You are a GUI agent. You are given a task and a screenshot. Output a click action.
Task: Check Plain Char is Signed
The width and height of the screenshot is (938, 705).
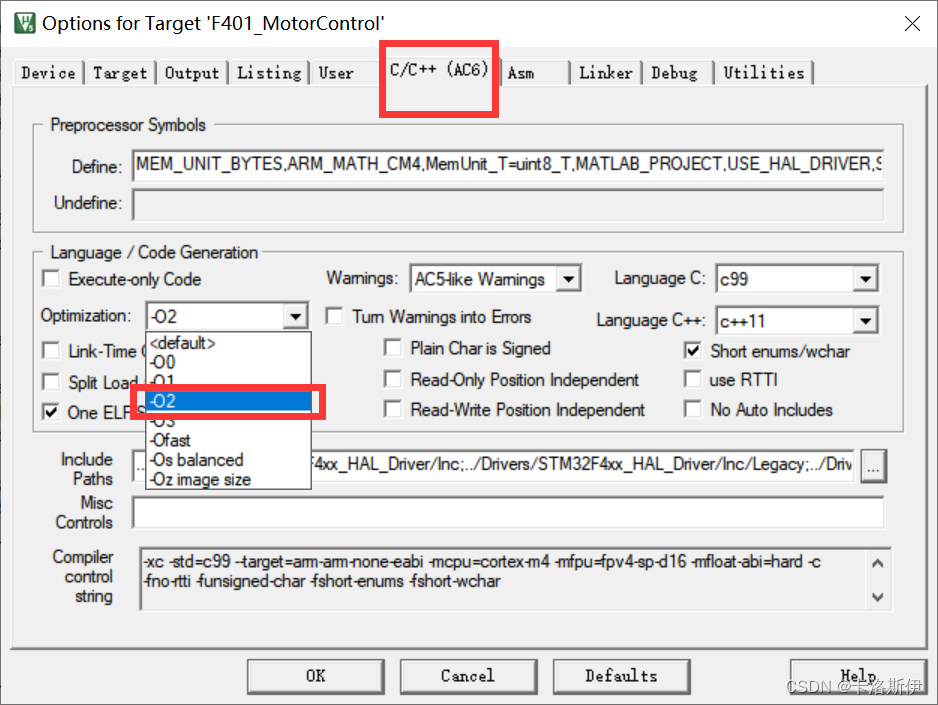393,347
